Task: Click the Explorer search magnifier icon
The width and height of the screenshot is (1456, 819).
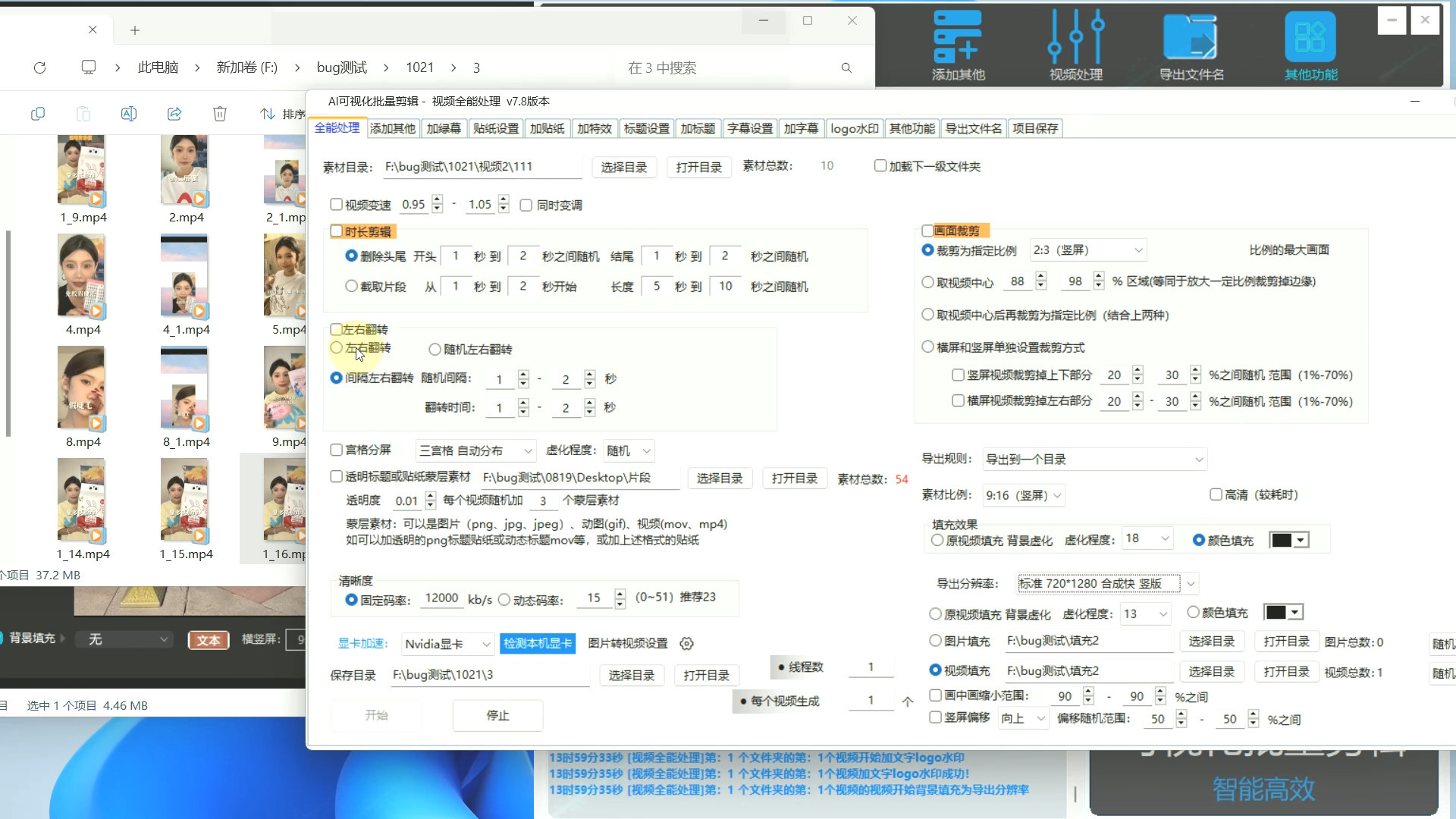Action: tap(846, 67)
